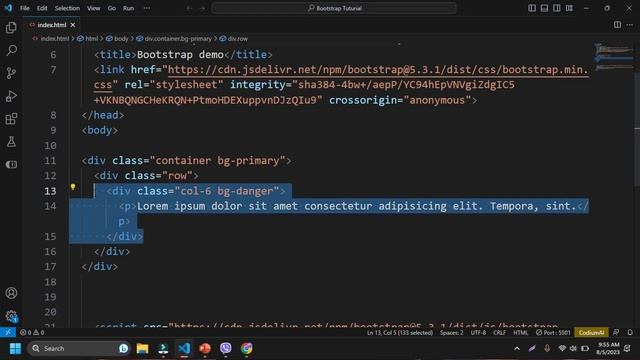The image size is (640, 360).
Task: Click the "col-6 bg-danger" class value
Action: point(227,191)
